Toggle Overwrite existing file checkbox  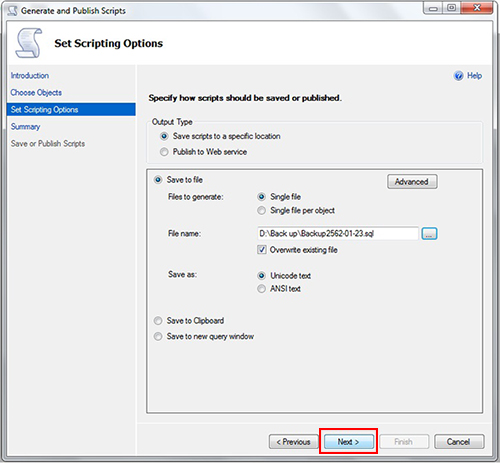[262, 250]
